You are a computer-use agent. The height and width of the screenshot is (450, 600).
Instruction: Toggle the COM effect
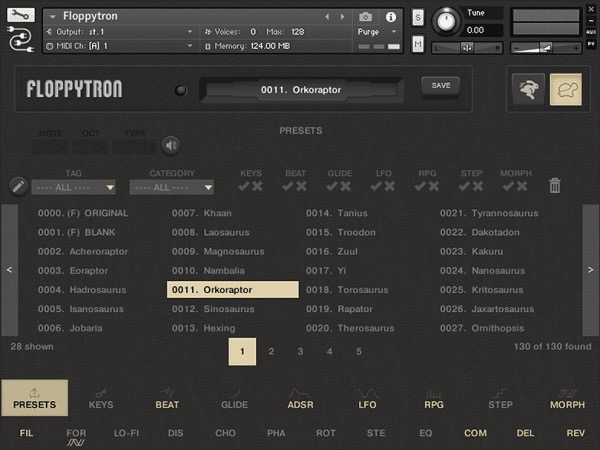pyautogui.click(x=476, y=433)
